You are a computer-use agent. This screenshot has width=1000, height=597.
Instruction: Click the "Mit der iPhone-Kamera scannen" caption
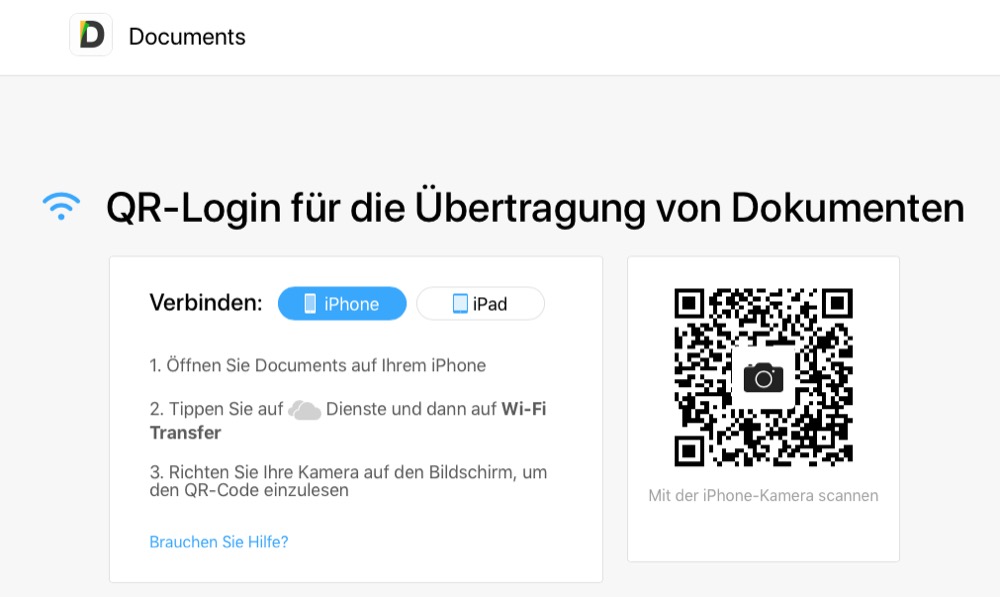tap(763, 495)
